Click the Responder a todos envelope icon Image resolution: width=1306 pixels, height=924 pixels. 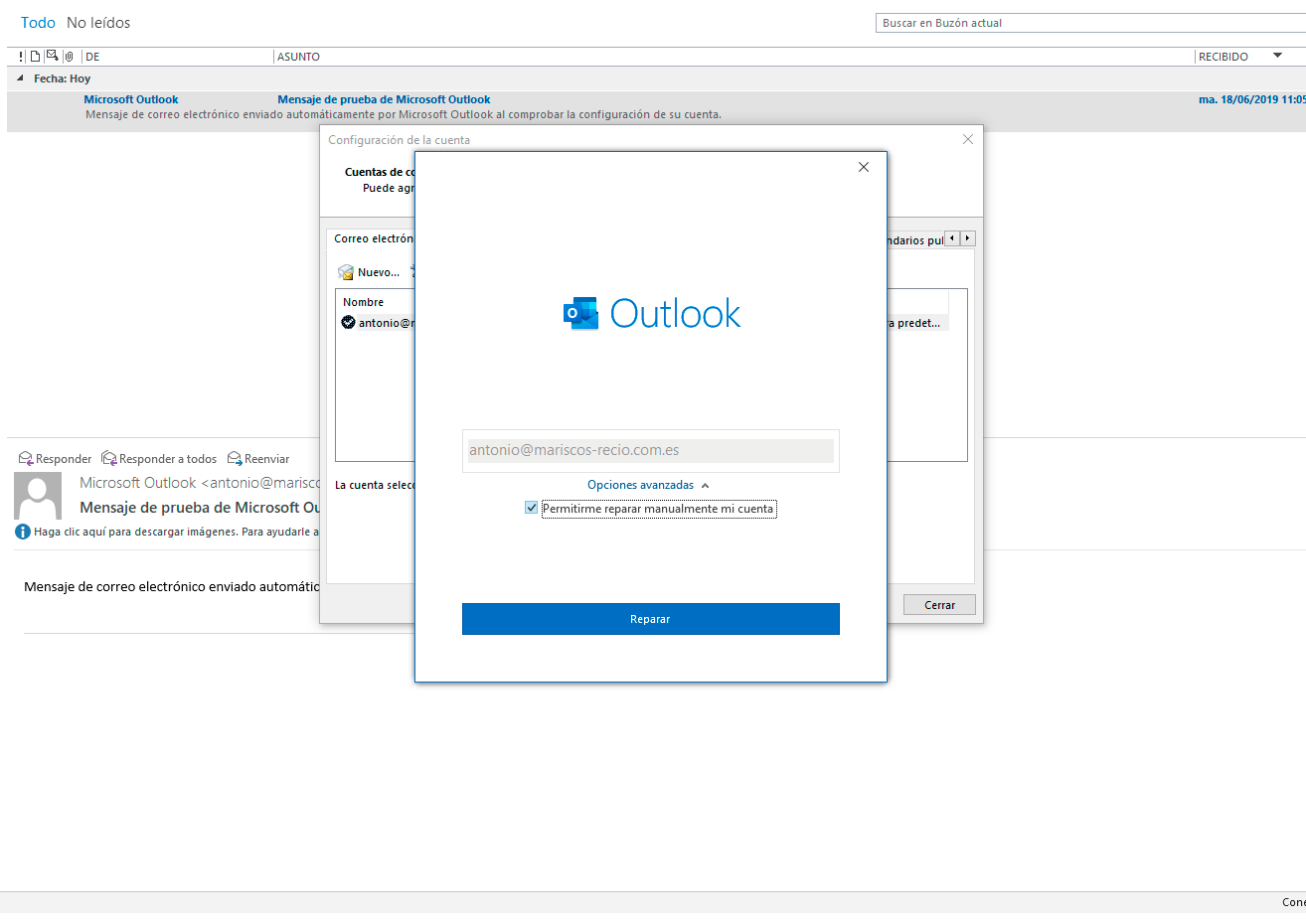[109, 458]
